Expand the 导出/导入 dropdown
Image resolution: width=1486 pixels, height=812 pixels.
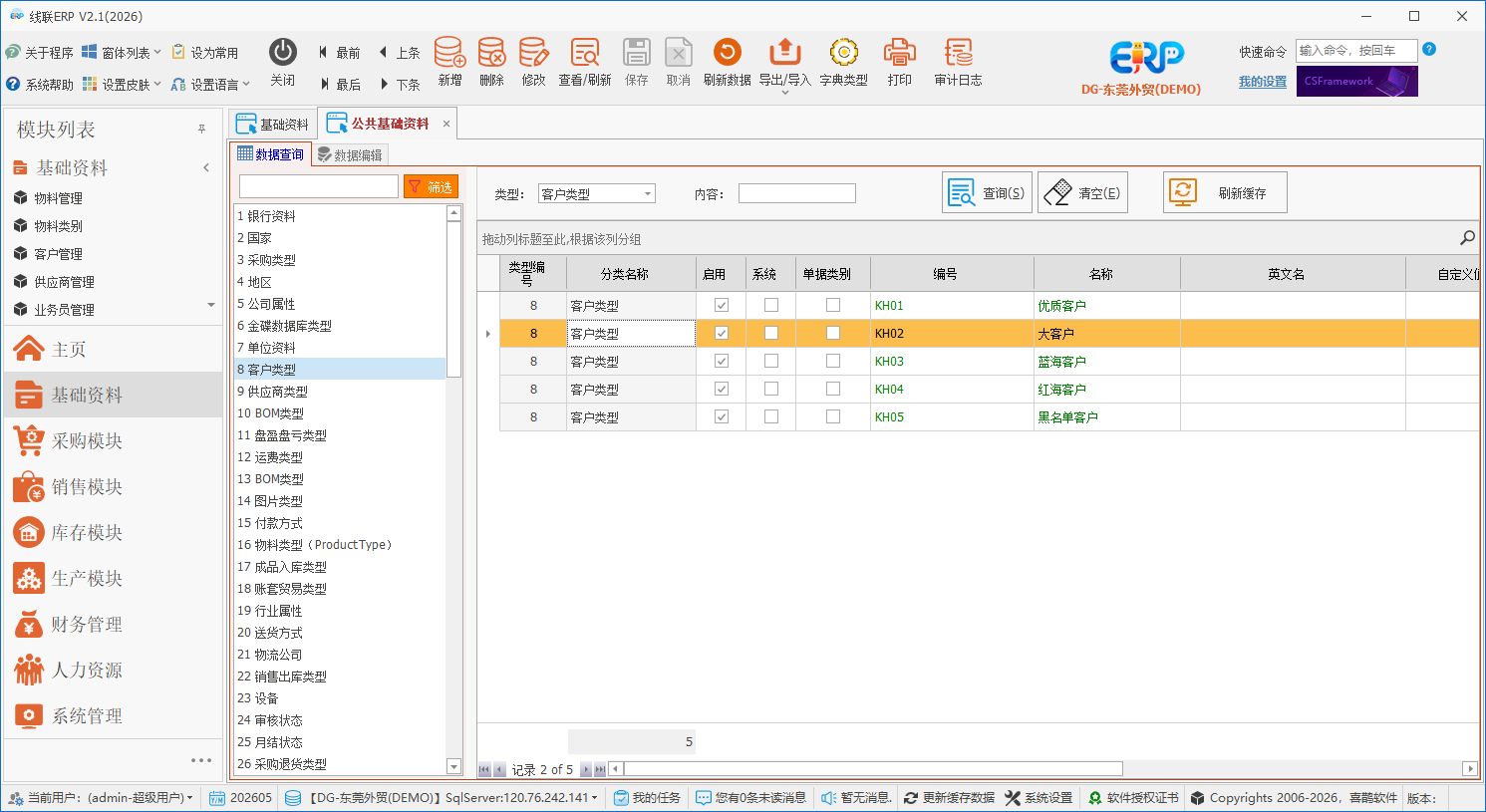pos(785,93)
